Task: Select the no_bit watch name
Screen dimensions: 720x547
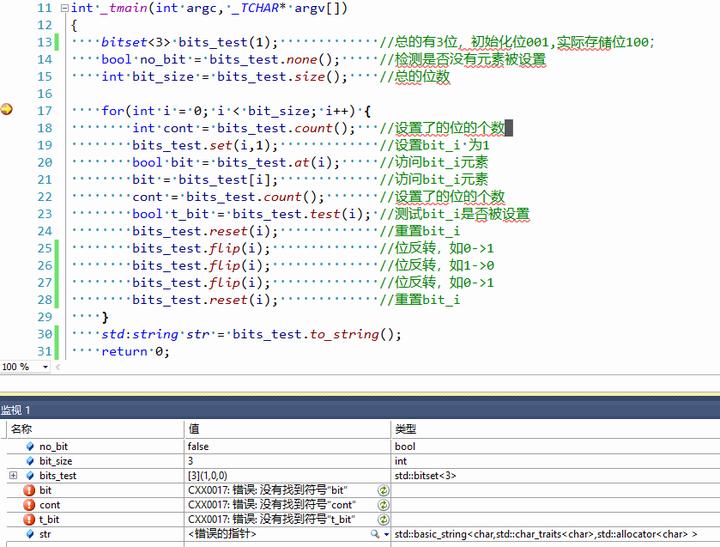Action: [53, 446]
